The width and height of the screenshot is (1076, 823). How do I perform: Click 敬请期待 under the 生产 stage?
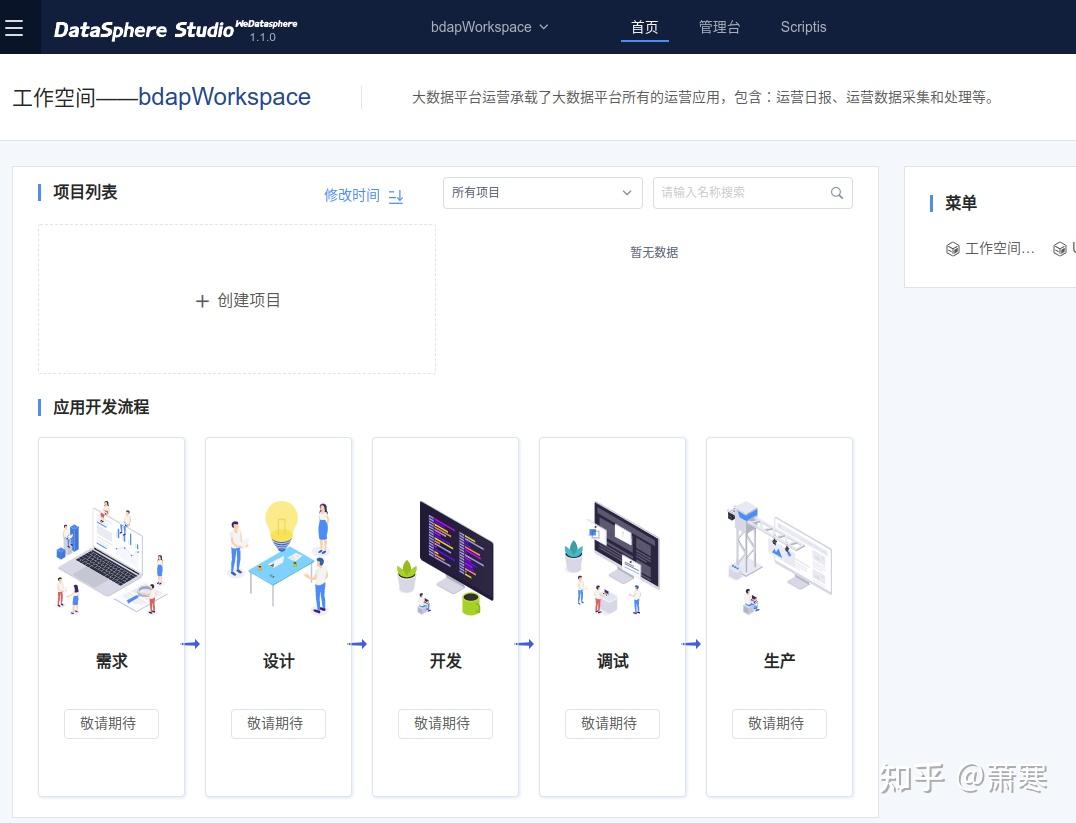778,723
